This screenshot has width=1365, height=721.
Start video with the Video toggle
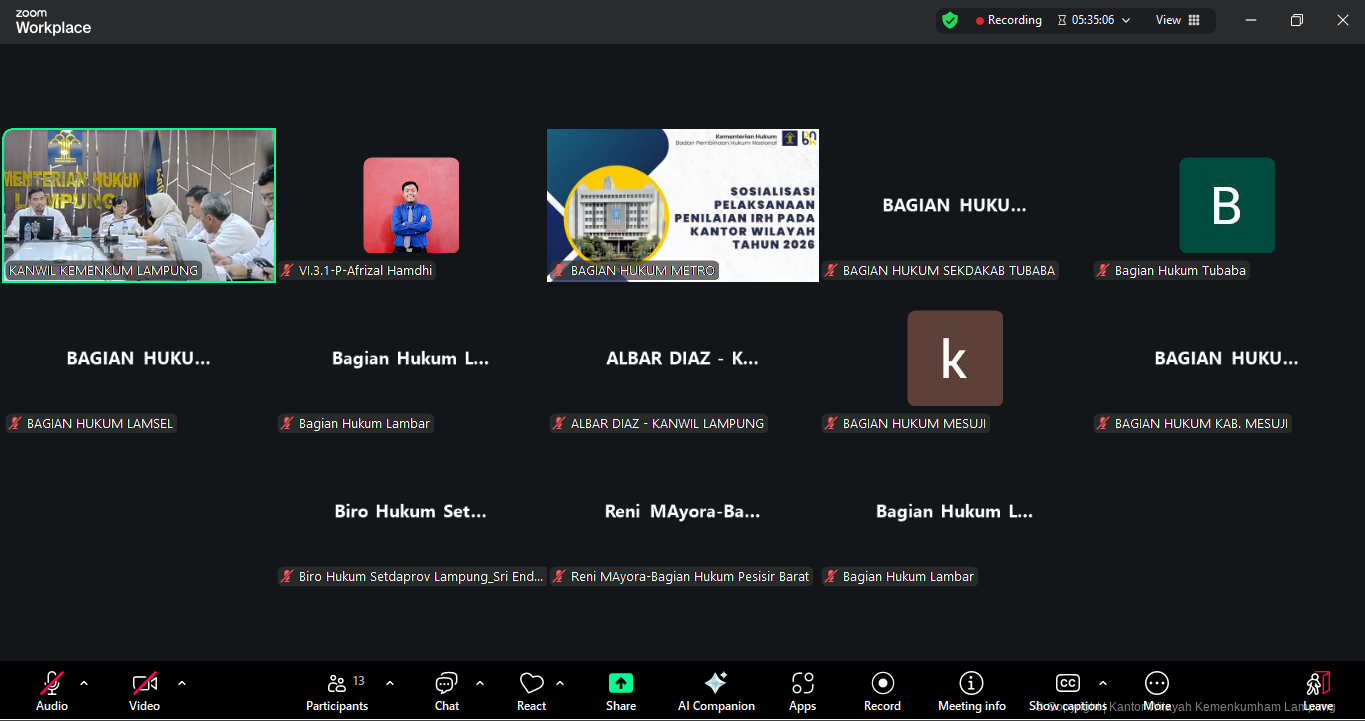click(x=144, y=684)
